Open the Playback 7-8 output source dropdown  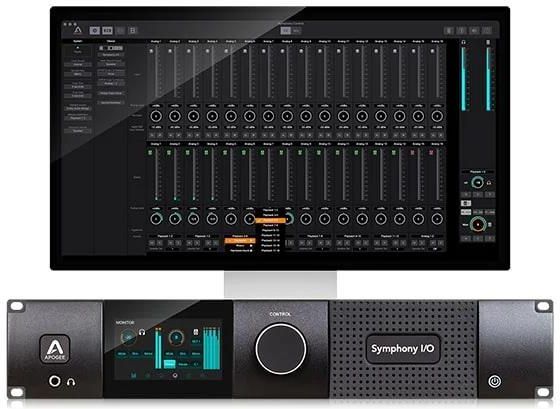pos(315,236)
